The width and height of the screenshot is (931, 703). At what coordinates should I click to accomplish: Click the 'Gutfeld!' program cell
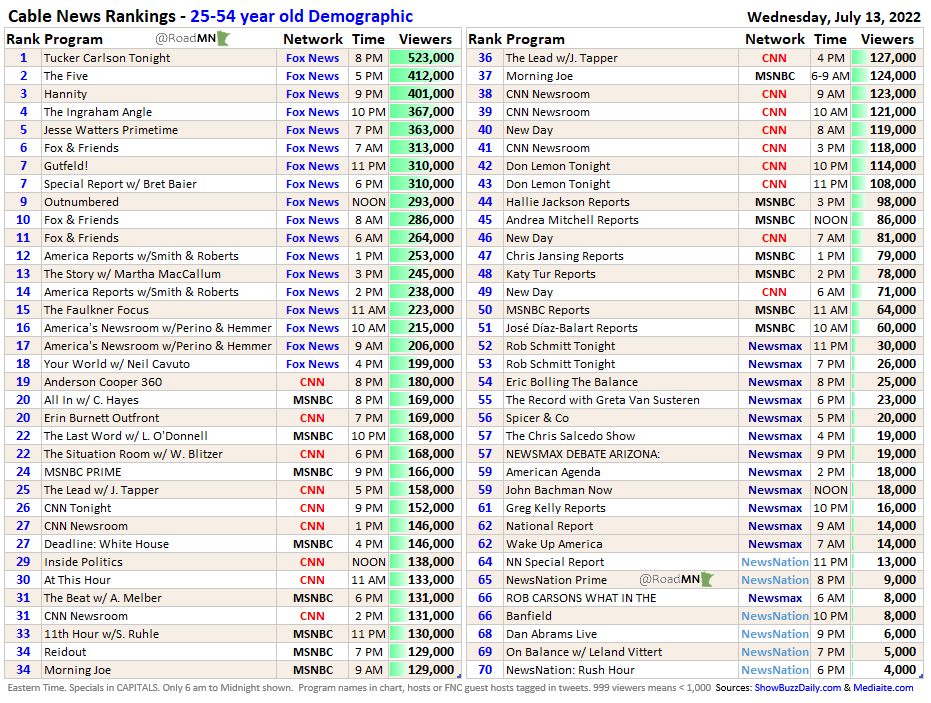(159, 166)
